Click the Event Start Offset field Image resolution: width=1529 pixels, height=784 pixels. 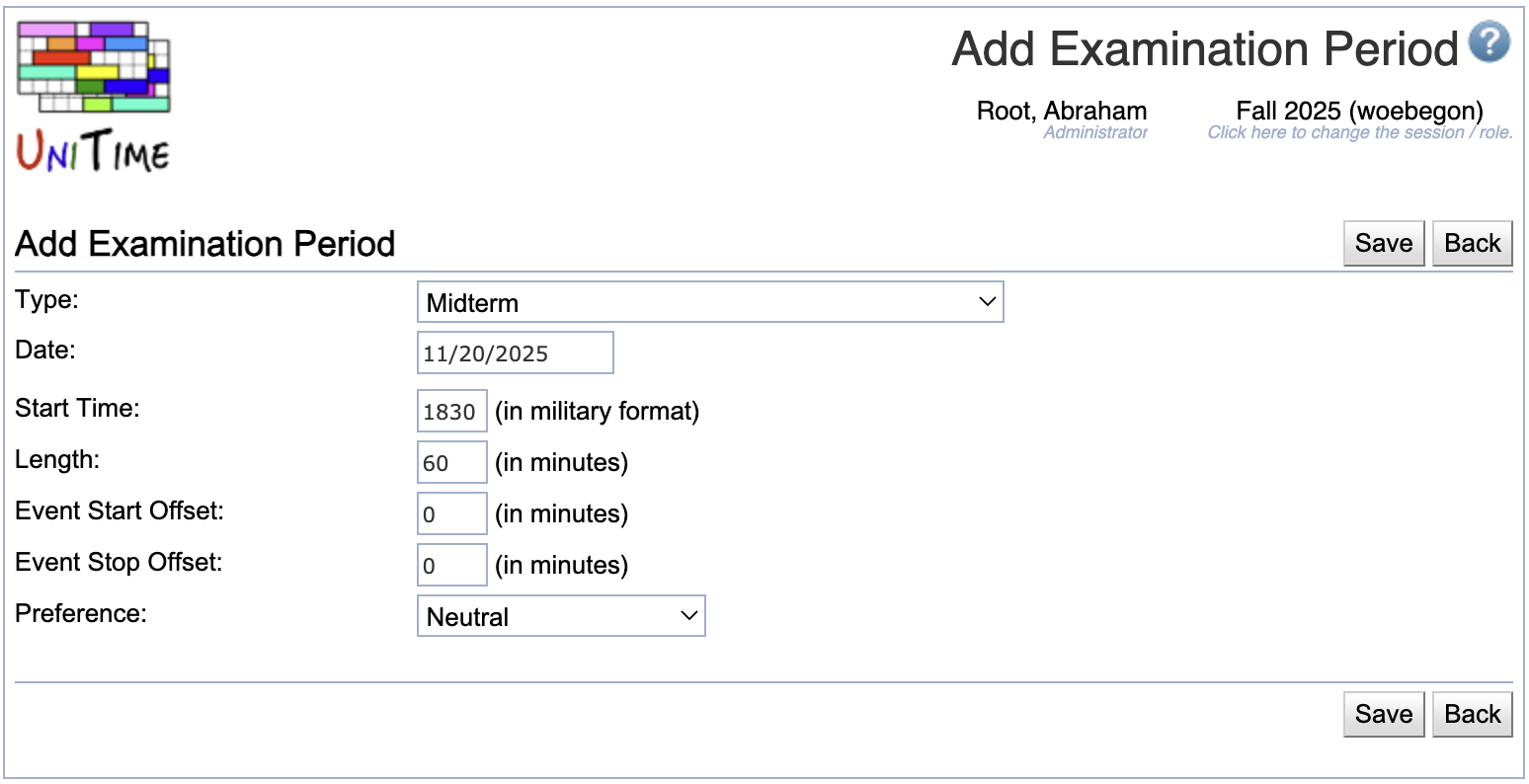pyautogui.click(x=452, y=513)
